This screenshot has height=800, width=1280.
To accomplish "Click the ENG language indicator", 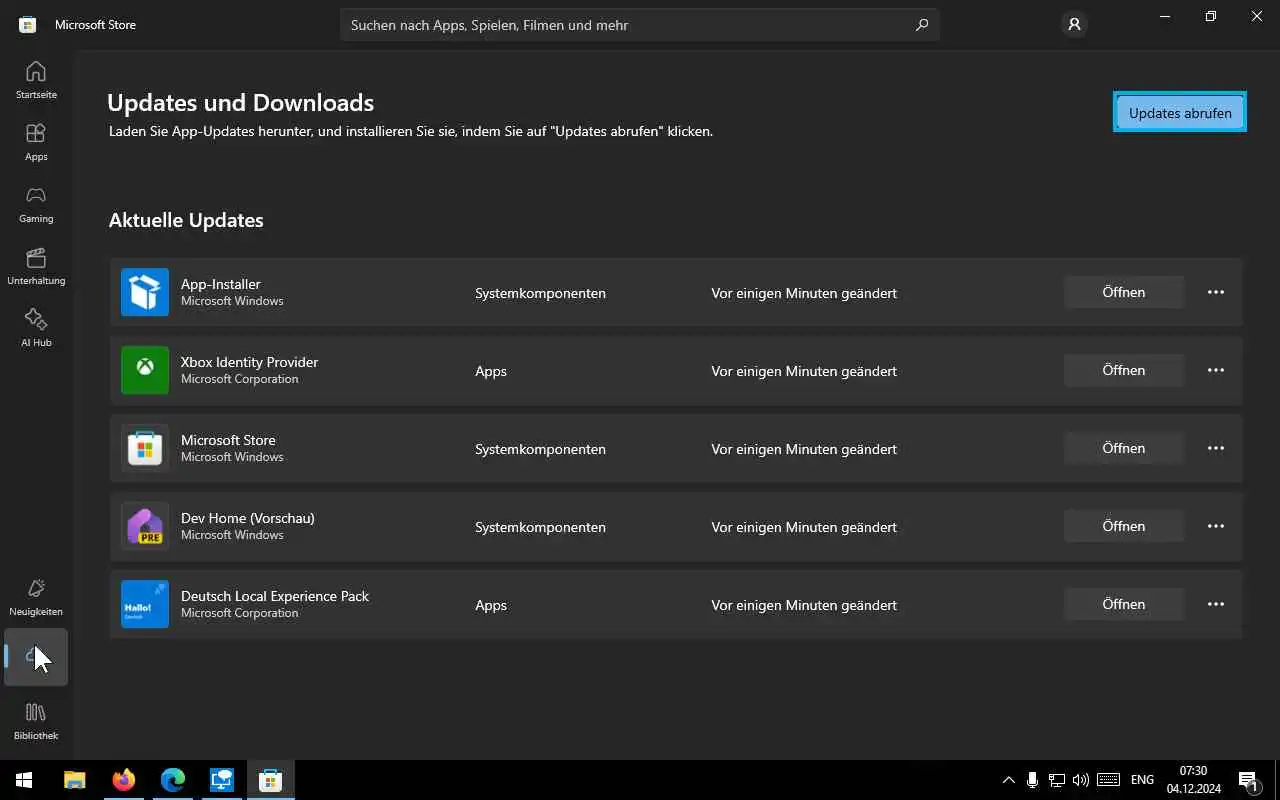I will point(1142,780).
